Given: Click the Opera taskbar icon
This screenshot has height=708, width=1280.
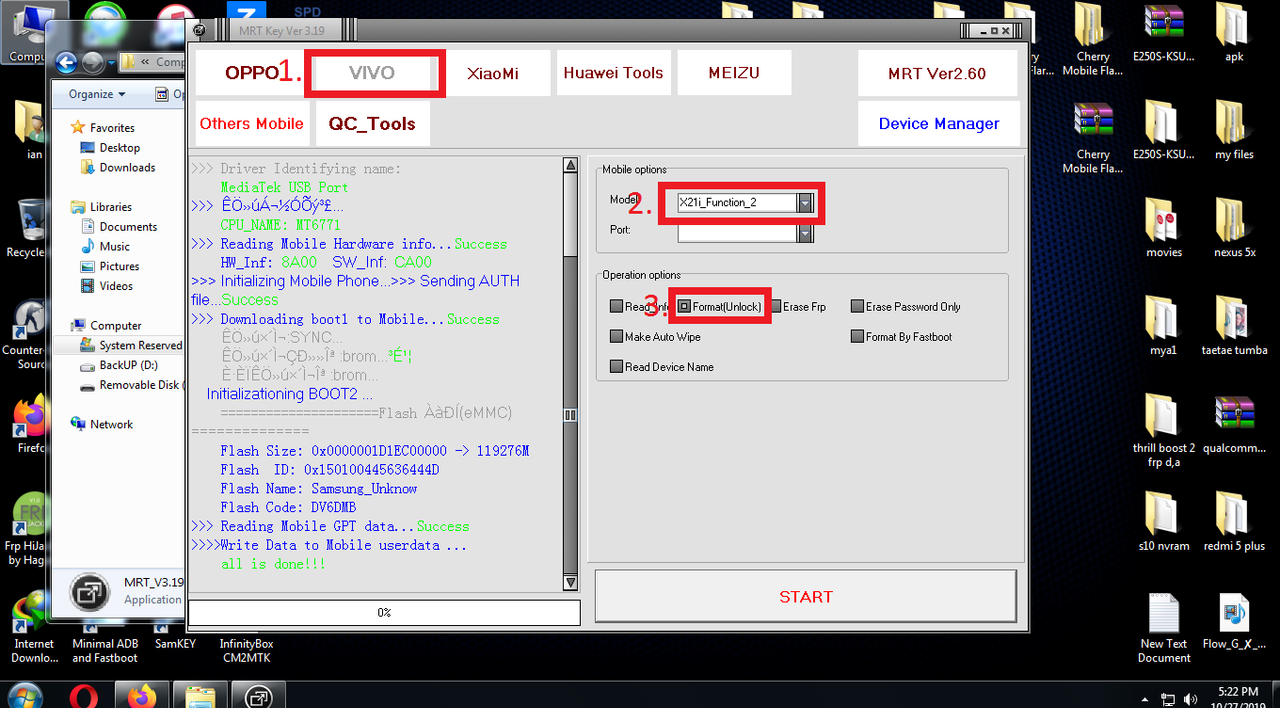Looking at the screenshot, I should (85, 696).
